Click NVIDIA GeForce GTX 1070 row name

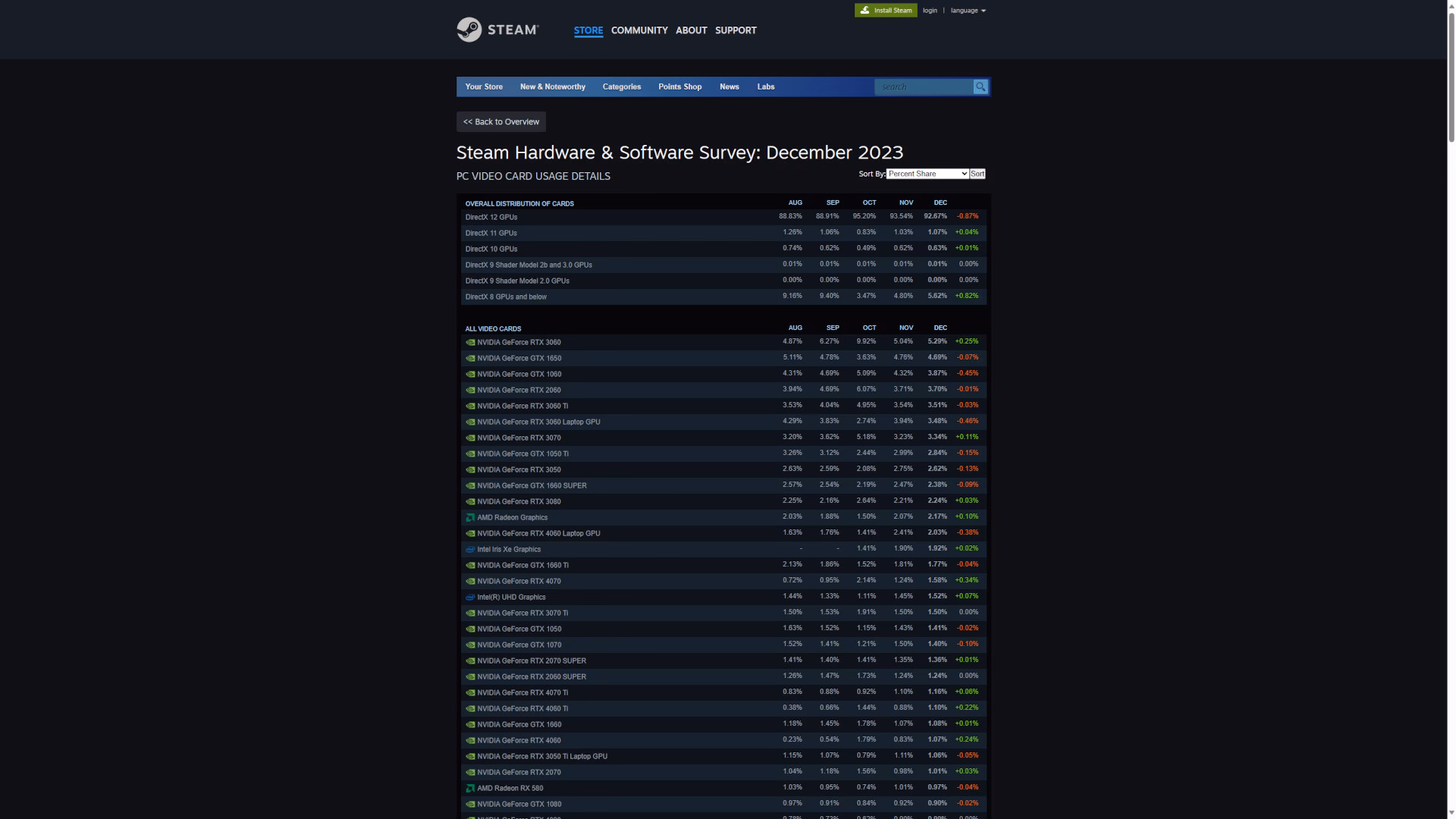point(519,645)
